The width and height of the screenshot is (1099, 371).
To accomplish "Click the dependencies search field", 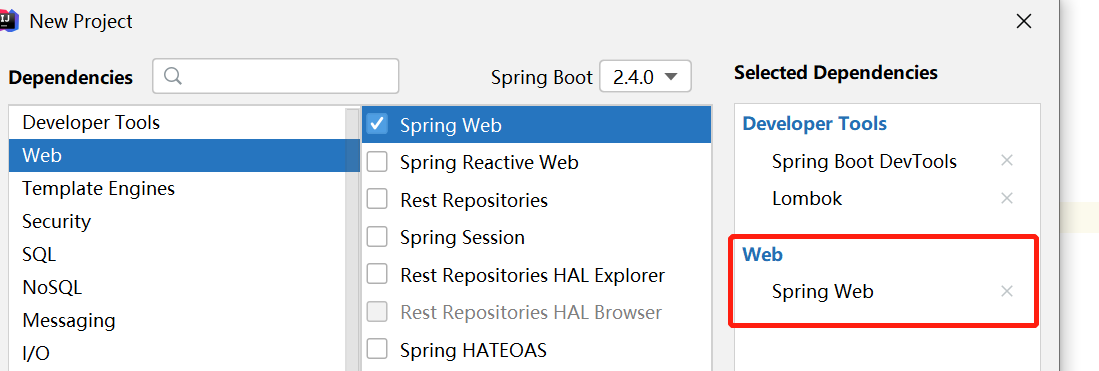I will pyautogui.click(x=275, y=76).
